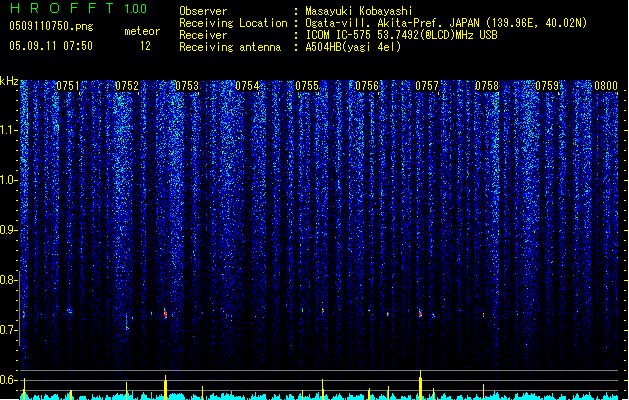Image resolution: width=629 pixels, height=400 pixels.
Task: Click the 0.7 kHz axis label
Action: pyautogui.click(x=8, y=330)
